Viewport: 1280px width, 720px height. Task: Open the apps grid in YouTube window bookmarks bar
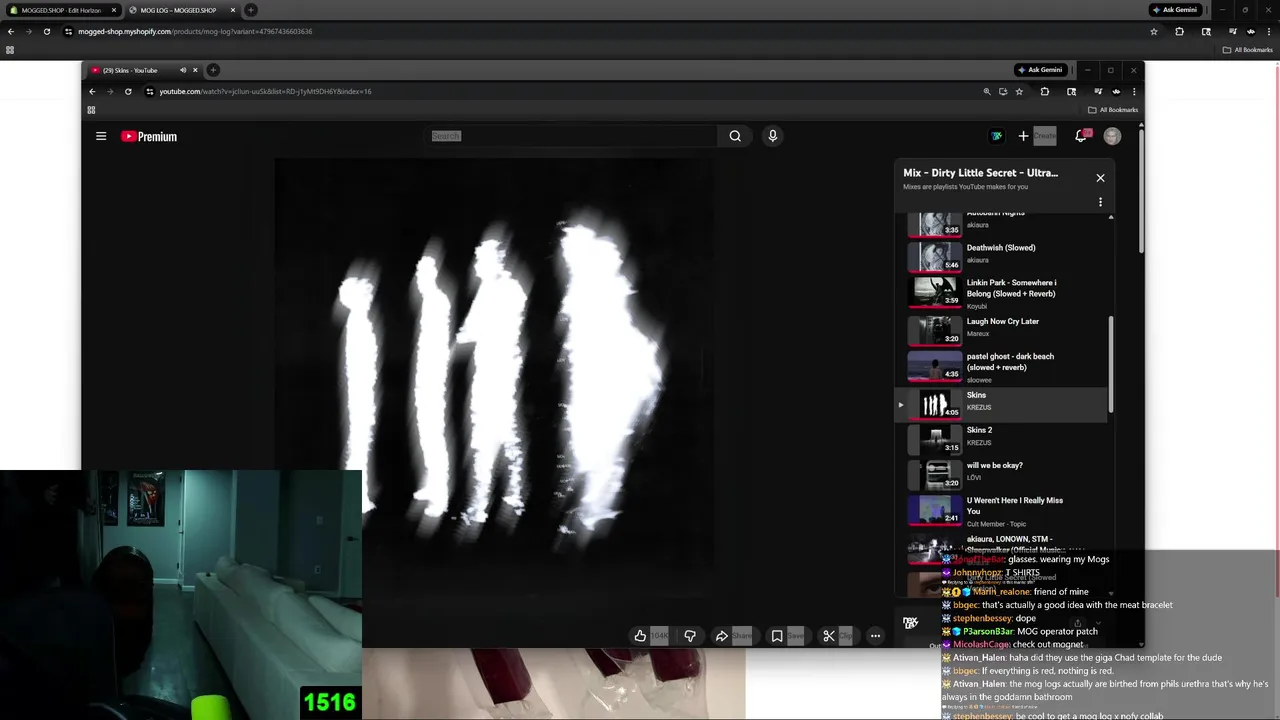click(91, 110)
